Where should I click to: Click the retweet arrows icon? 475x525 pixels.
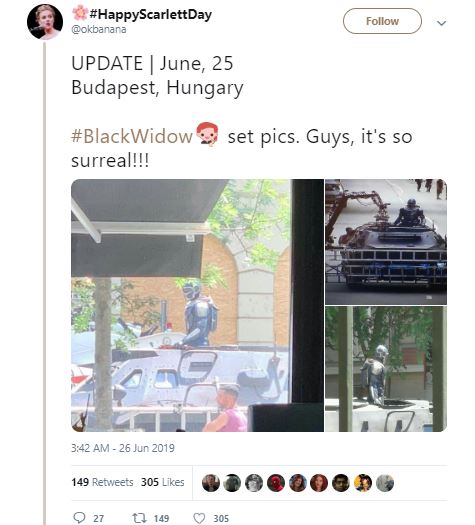pyautogui.click(x=139, y=518)
